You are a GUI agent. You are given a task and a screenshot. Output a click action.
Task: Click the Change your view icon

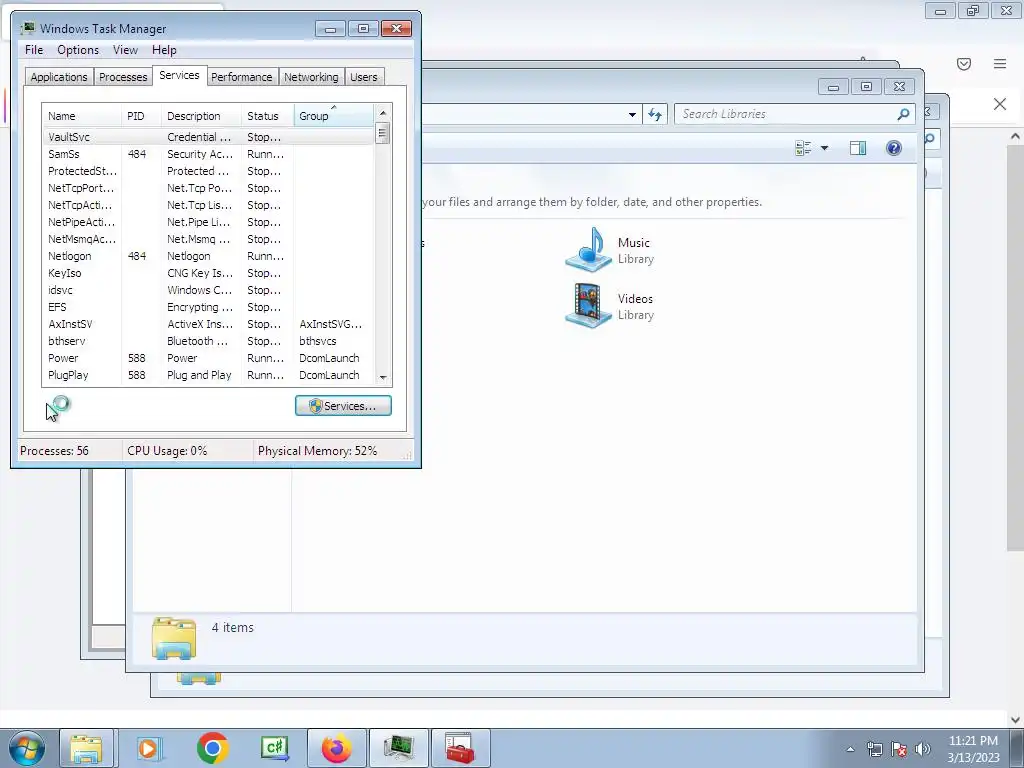click(803, 148)
